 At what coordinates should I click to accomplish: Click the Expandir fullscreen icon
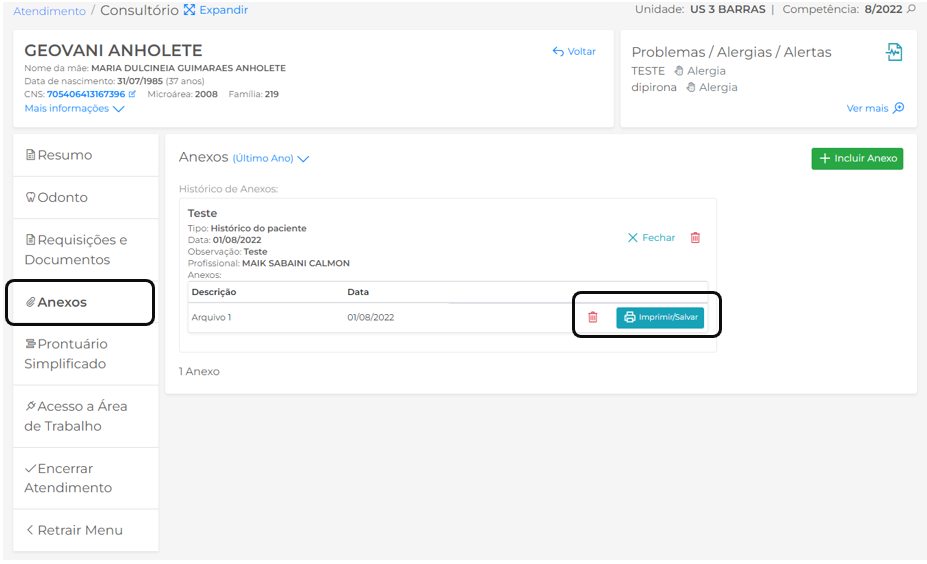pyautogui.click(x=190, y=10)
